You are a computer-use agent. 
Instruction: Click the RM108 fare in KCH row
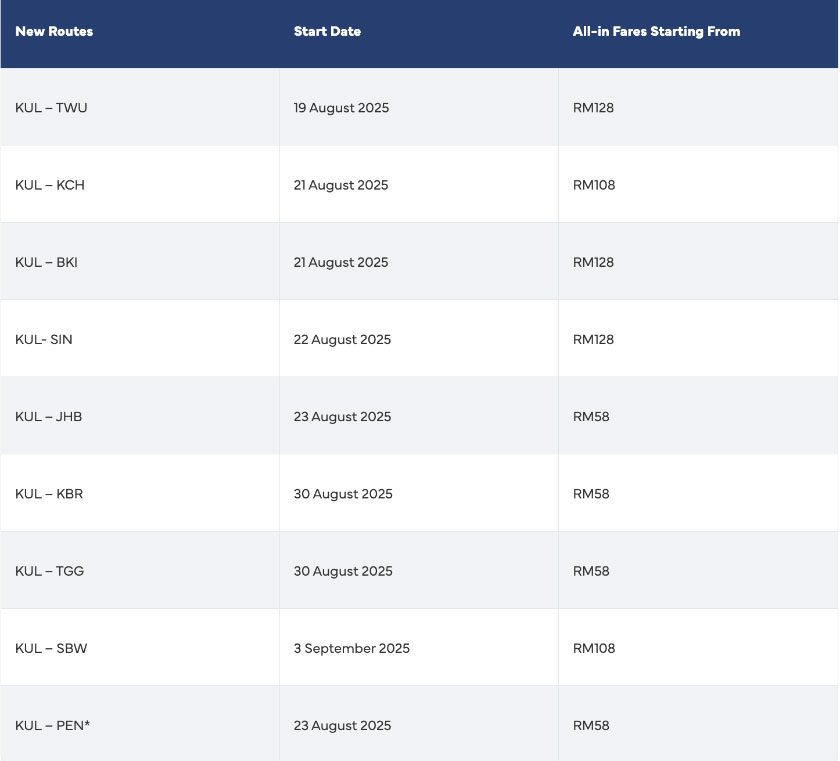coord(594,185)
